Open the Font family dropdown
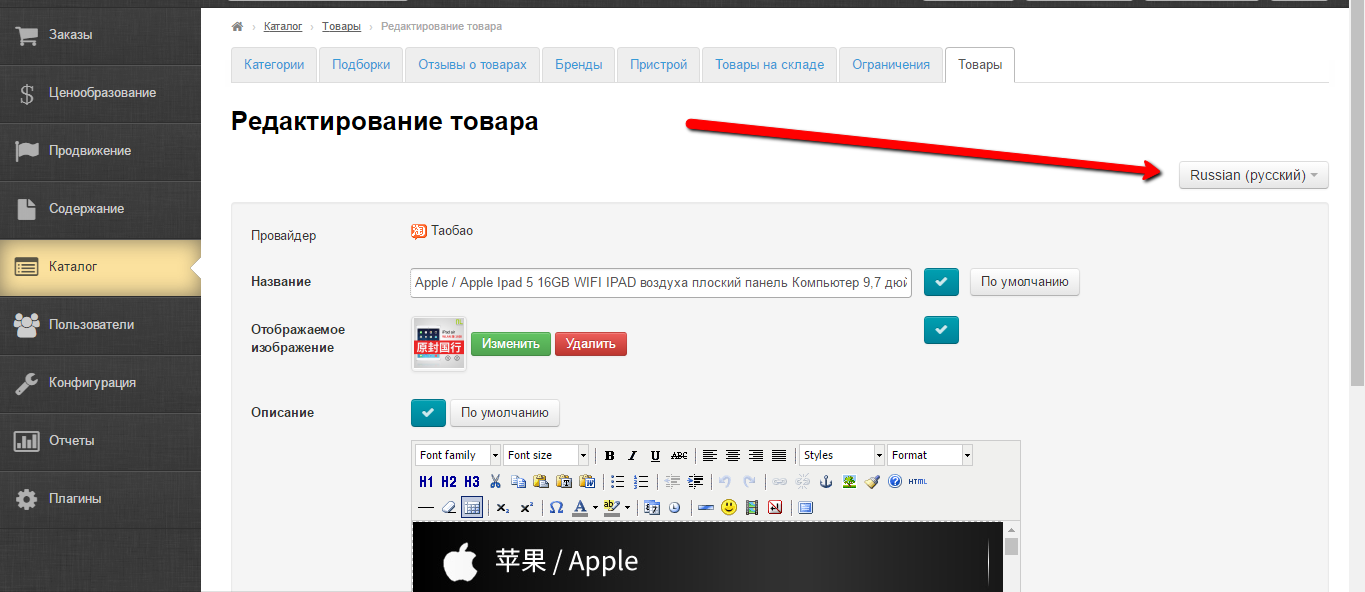This screenshot has width=1365, height=592. coord(458,455)
